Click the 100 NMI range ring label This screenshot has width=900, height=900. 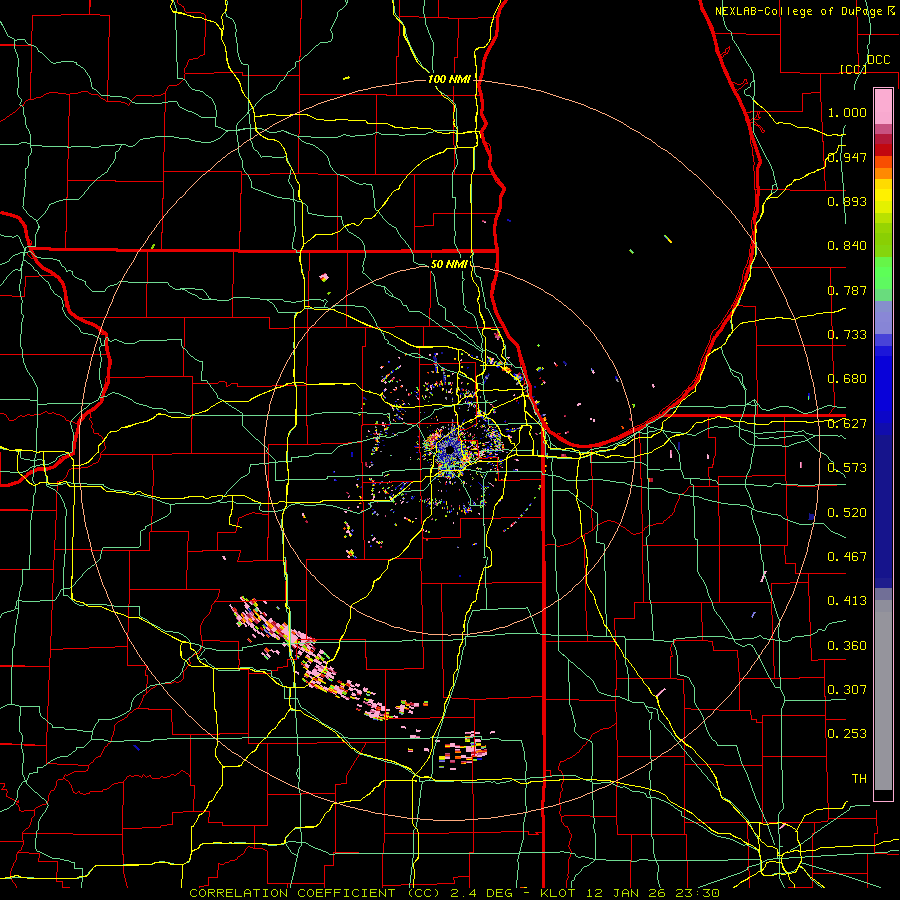(x=449, y=79)
